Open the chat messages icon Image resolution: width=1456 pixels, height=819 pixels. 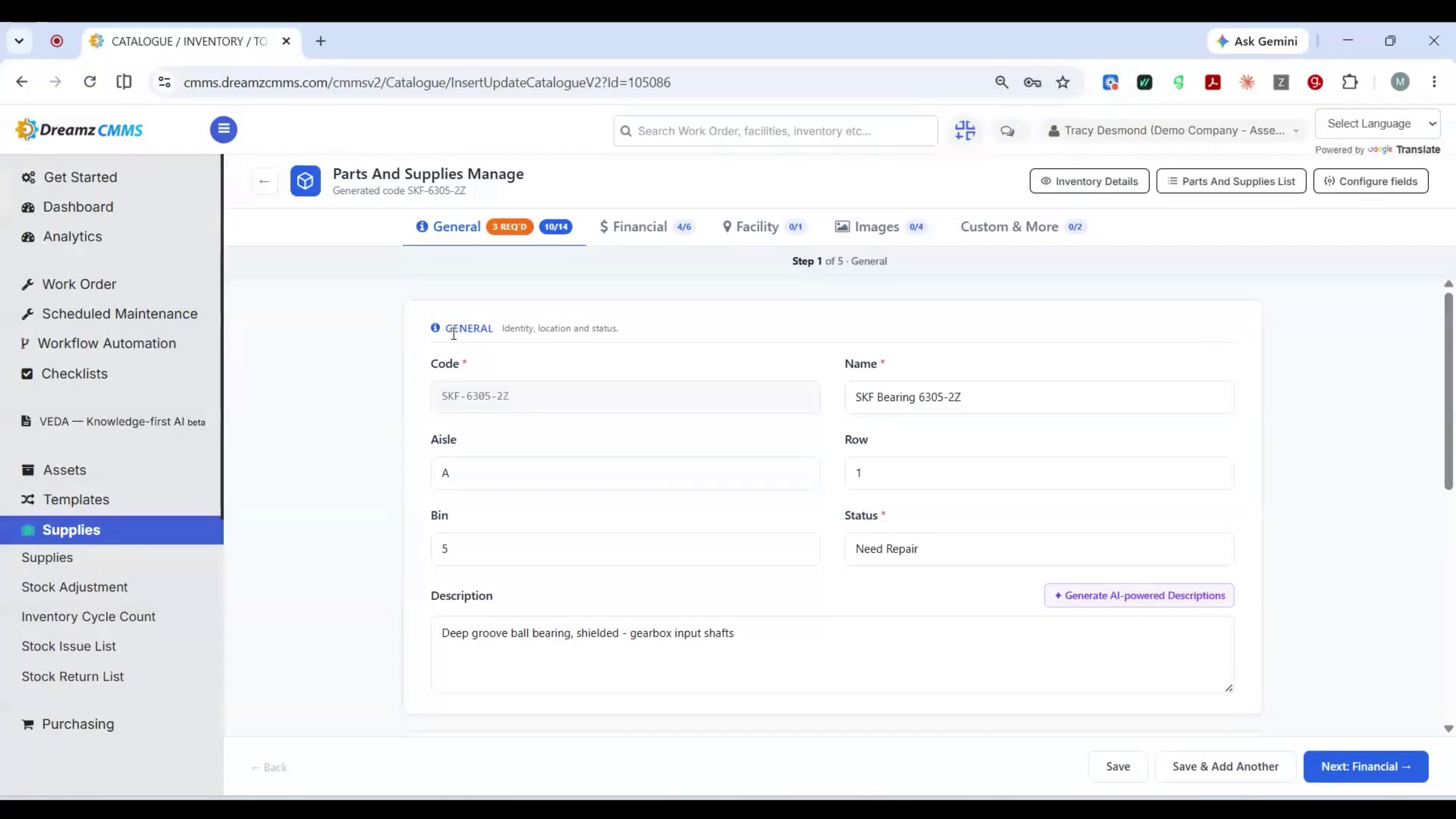1007,131
